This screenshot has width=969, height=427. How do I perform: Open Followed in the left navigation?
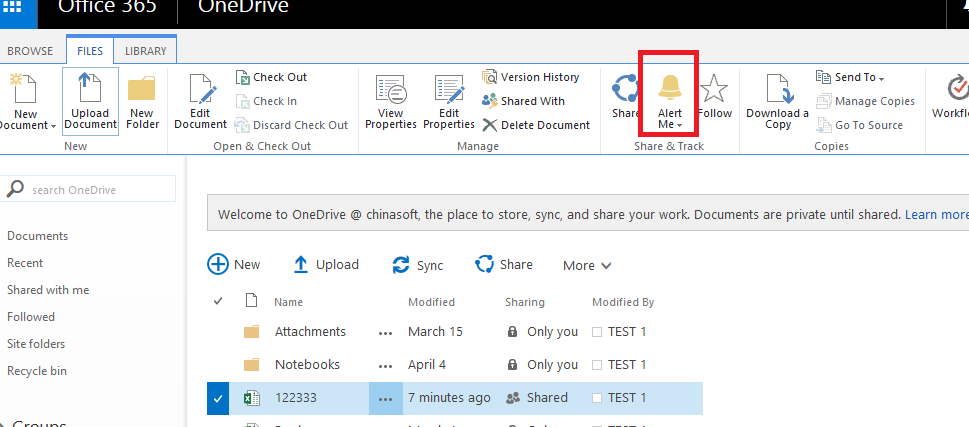coord(31,317)
